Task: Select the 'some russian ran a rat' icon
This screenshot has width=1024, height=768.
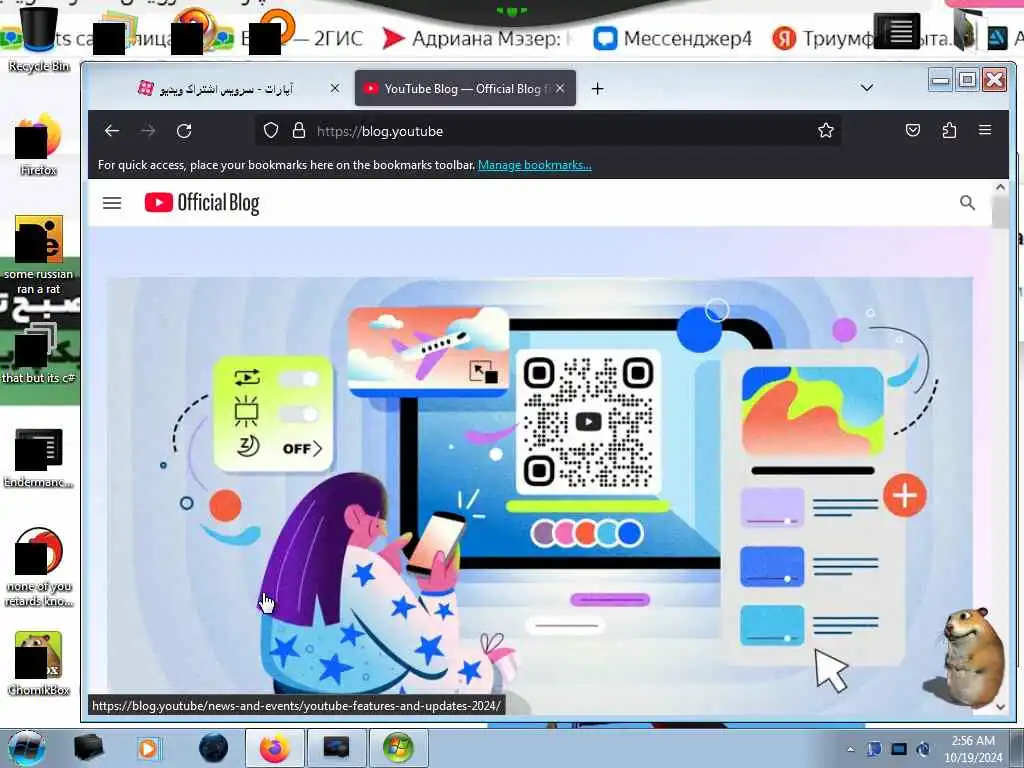Action: [39, 255]
